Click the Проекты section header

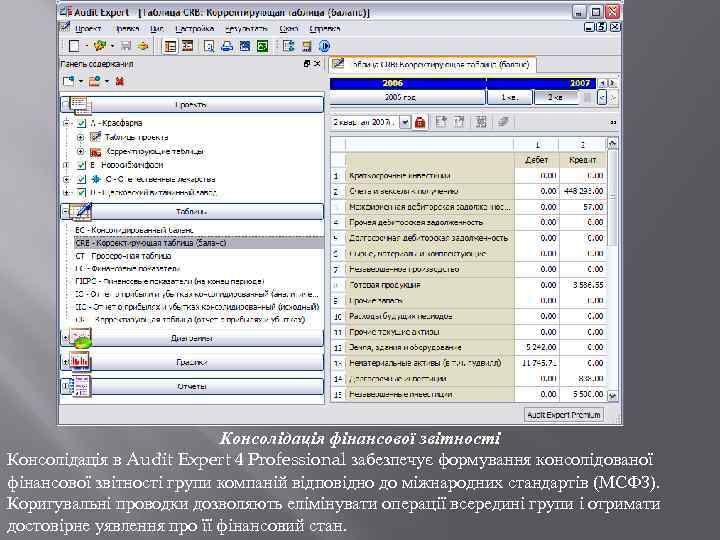click(x=192, y=105)
